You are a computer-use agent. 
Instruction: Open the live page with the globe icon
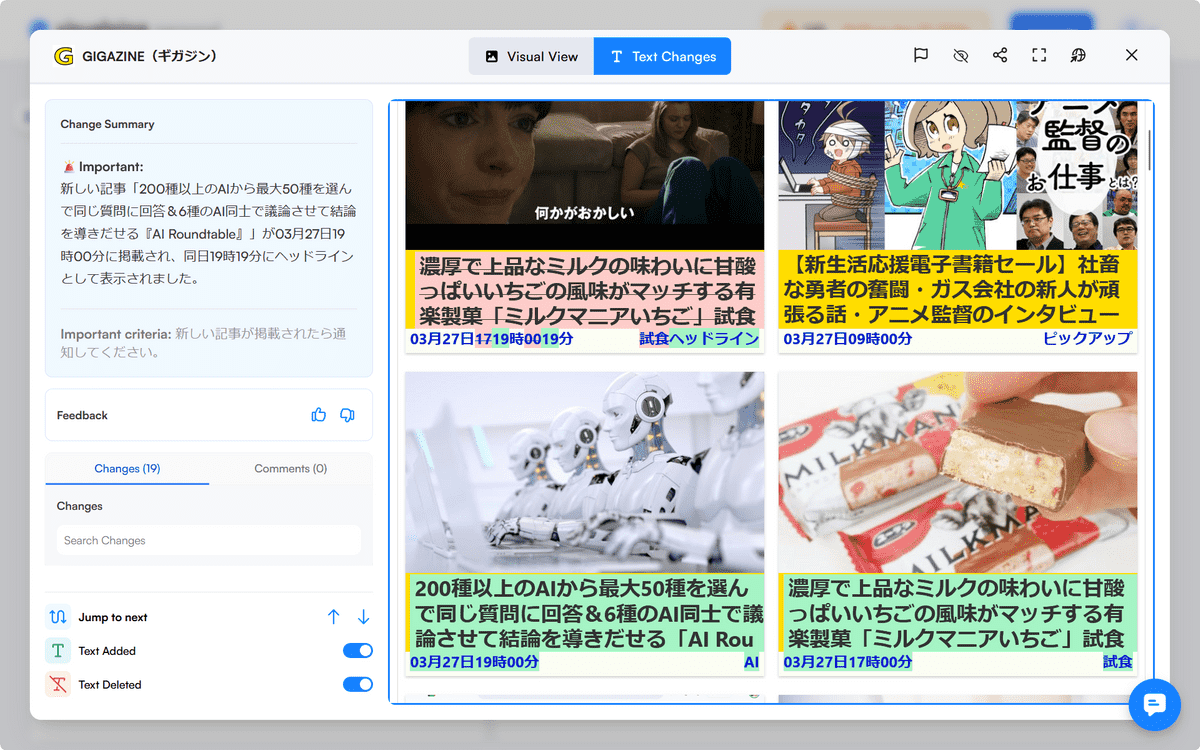point(1078,55)
